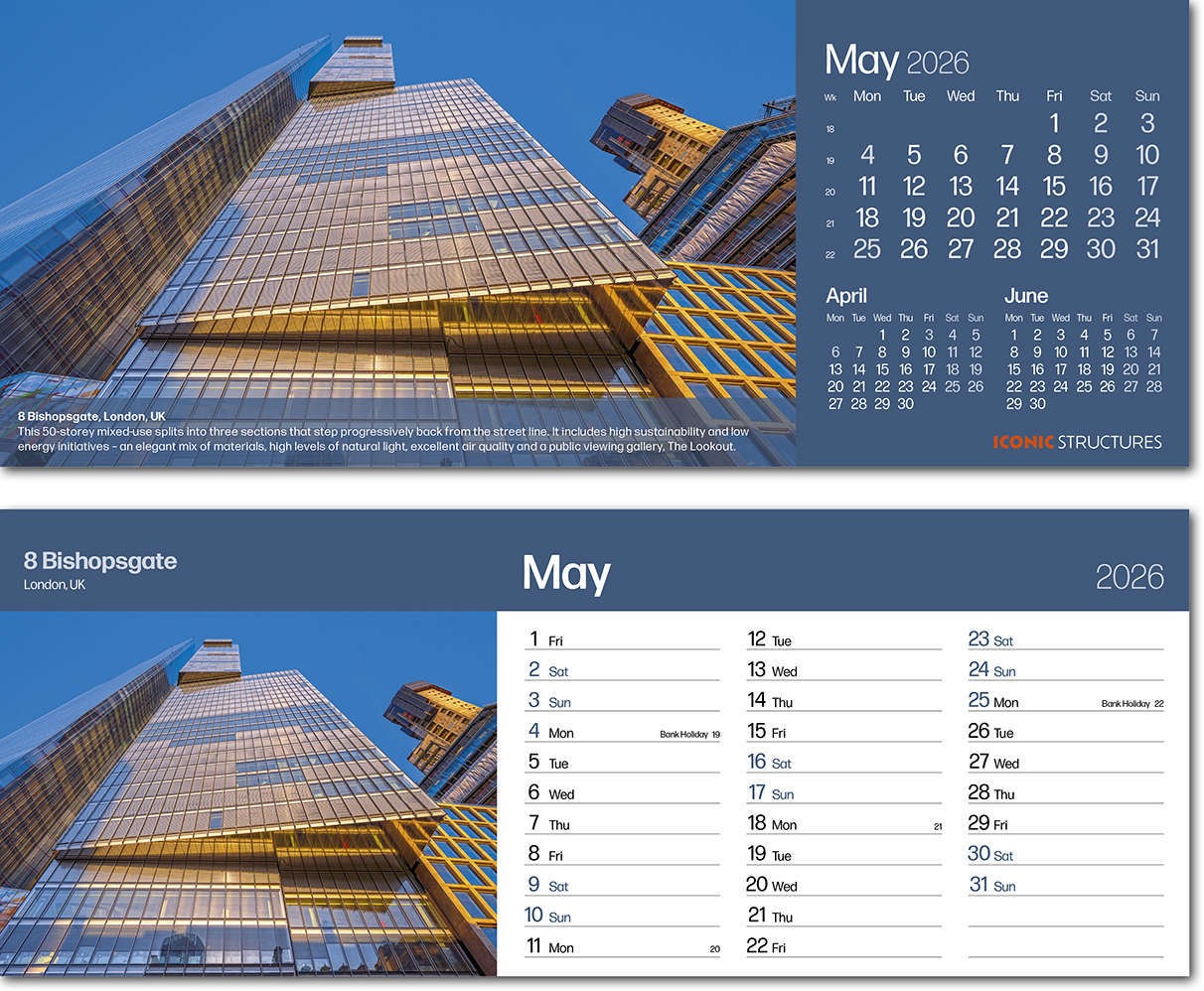Select 15 in the April mini calendar
The height and width of the screenshot is (991, 1204).
[x=881, y=369]
